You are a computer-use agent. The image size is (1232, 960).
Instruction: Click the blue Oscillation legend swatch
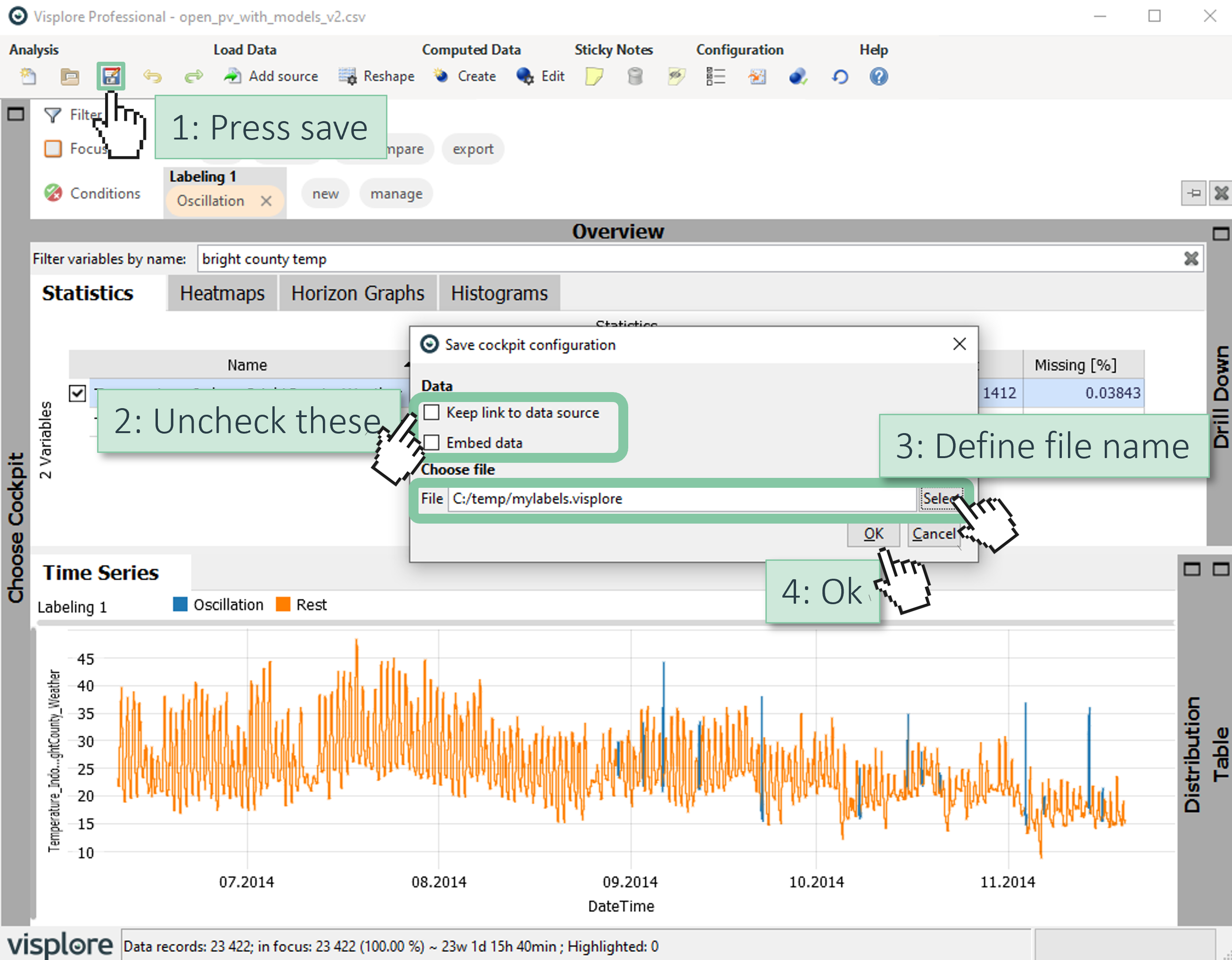tap(180, 605)
